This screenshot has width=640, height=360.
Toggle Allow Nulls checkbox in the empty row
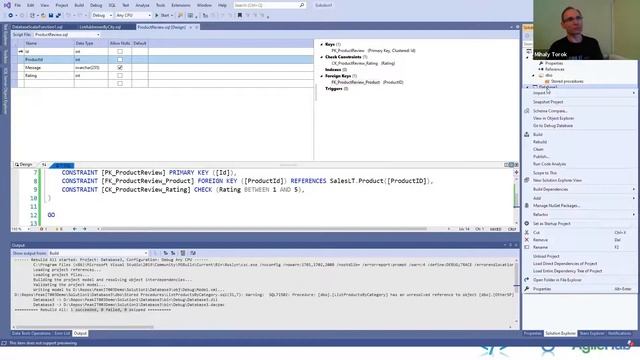click(x=120, y=84)
